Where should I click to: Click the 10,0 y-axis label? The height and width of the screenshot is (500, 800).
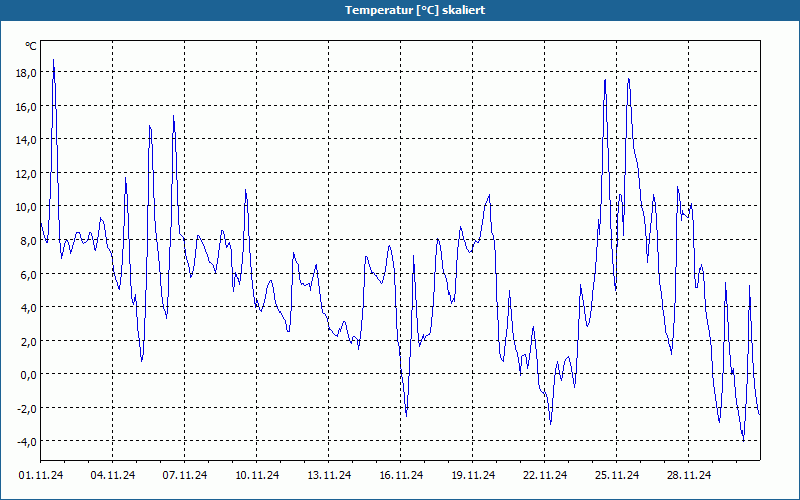pos(26,207)
